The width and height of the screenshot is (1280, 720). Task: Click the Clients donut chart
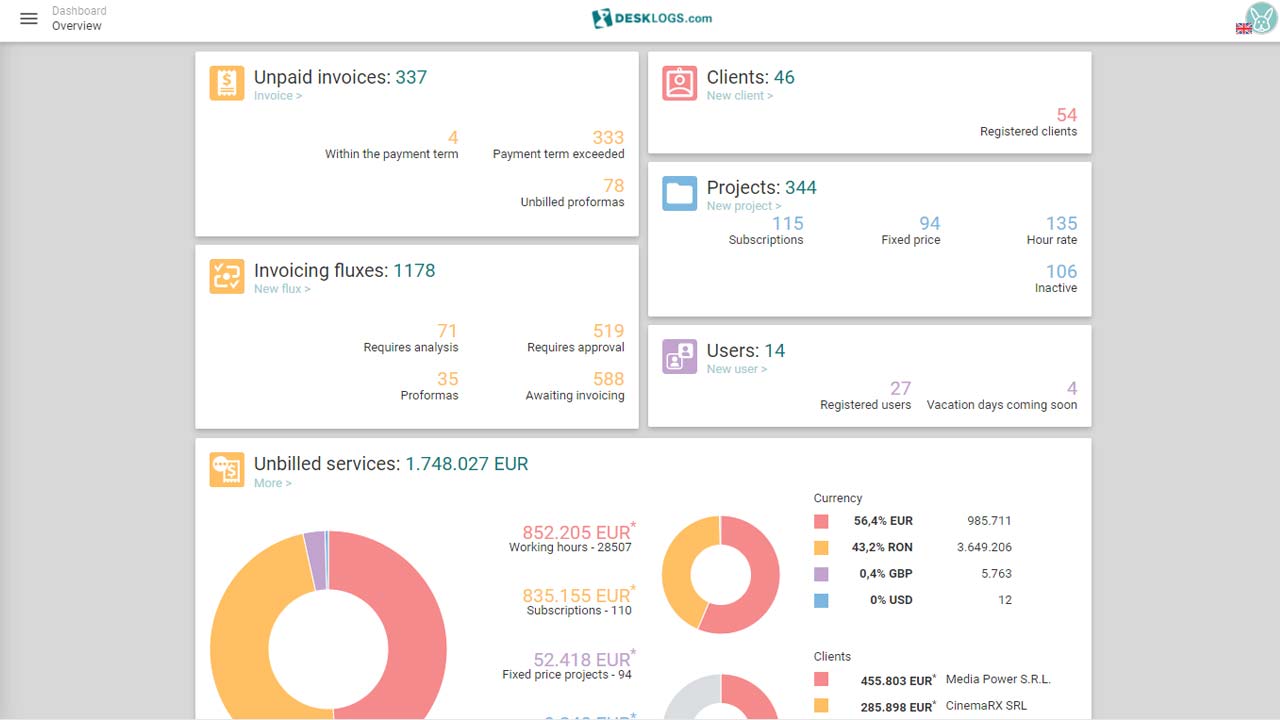tap(720, 697)
